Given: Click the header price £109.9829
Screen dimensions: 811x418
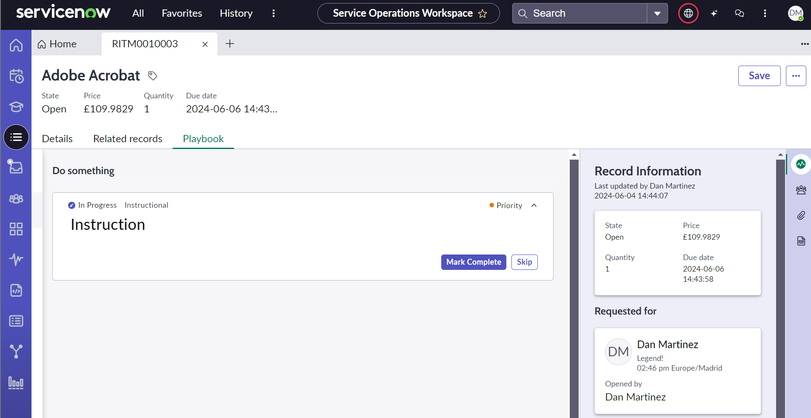Looking at the screenshot, I should pos(109,109).
